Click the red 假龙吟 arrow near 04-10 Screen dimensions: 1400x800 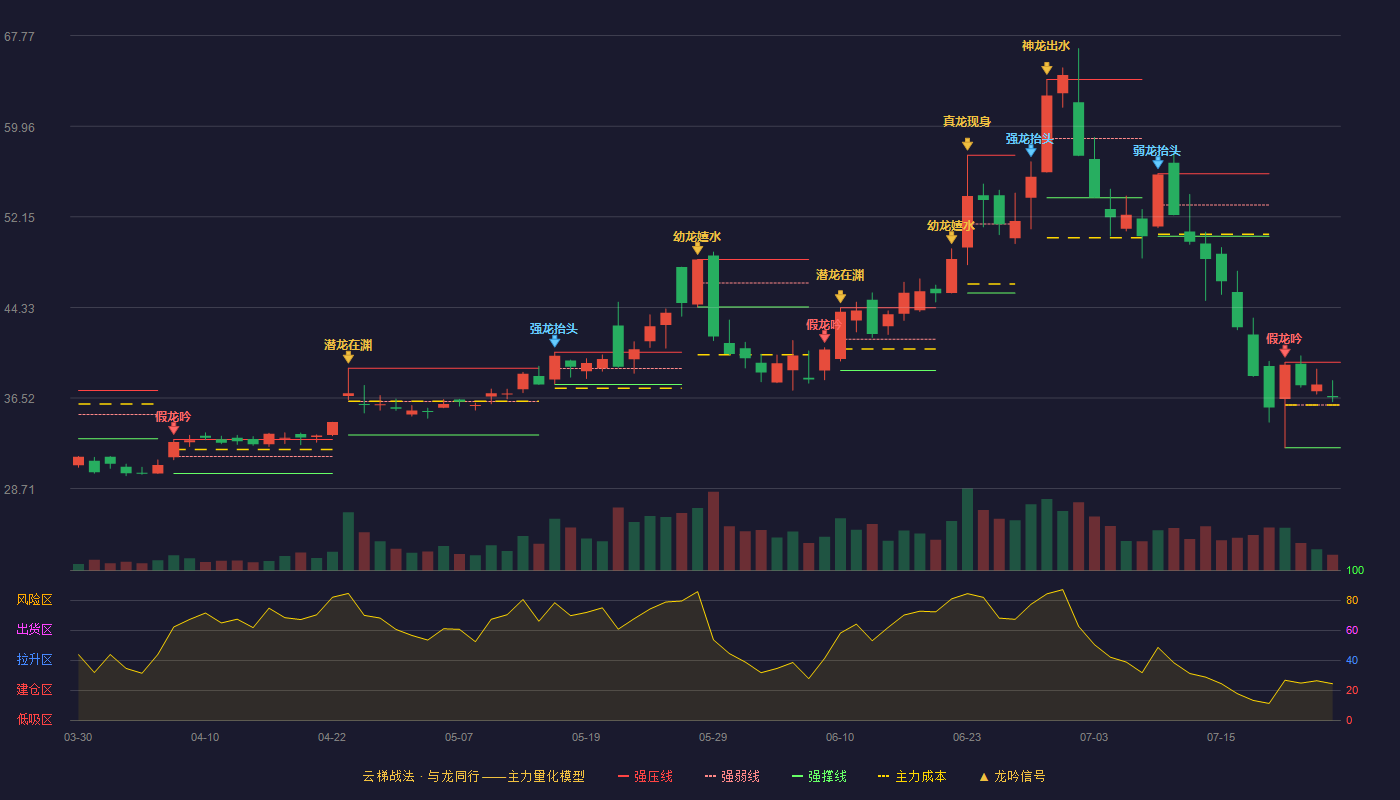click(173, 428)
